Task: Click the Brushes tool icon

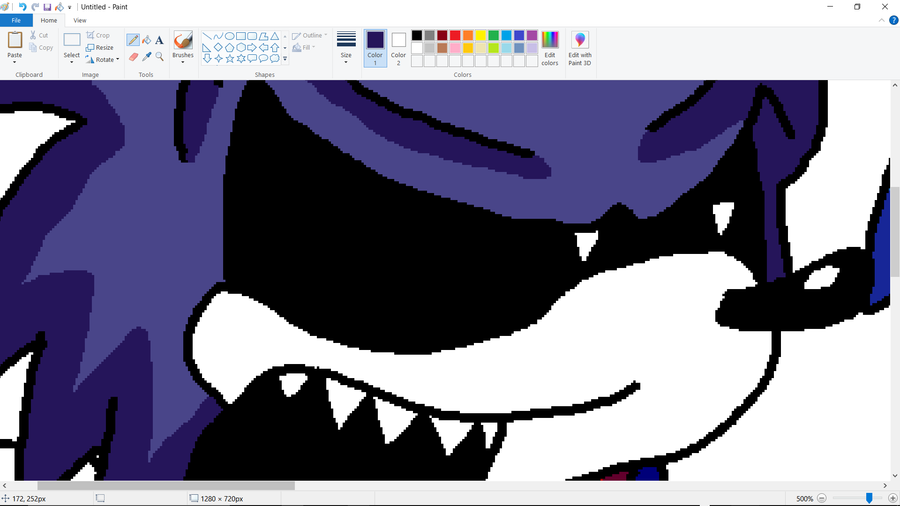Action: click(183, 40)
